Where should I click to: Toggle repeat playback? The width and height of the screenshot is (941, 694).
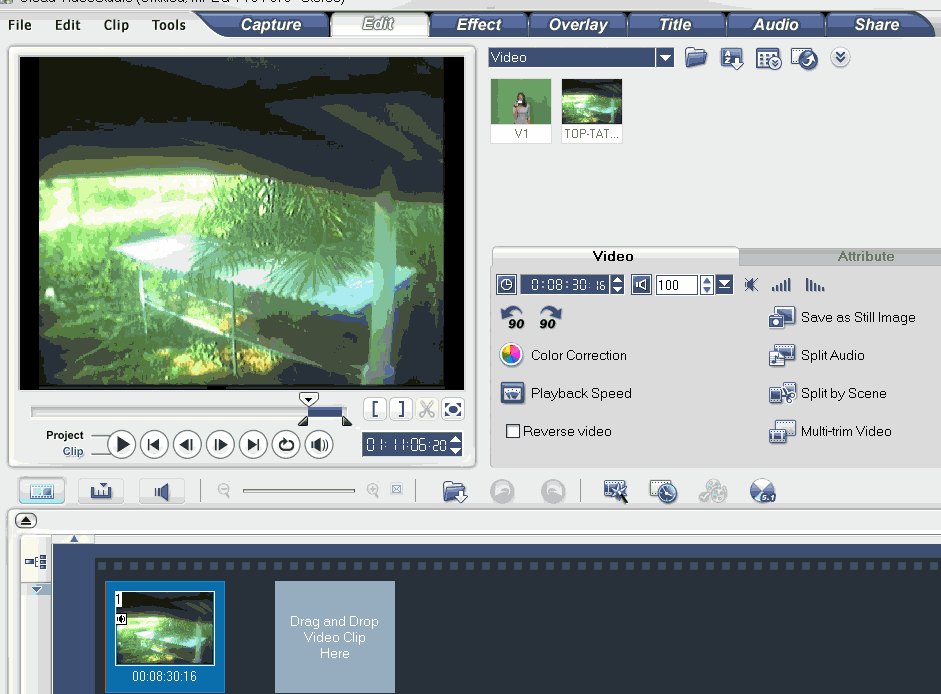(x=286, y=445)
